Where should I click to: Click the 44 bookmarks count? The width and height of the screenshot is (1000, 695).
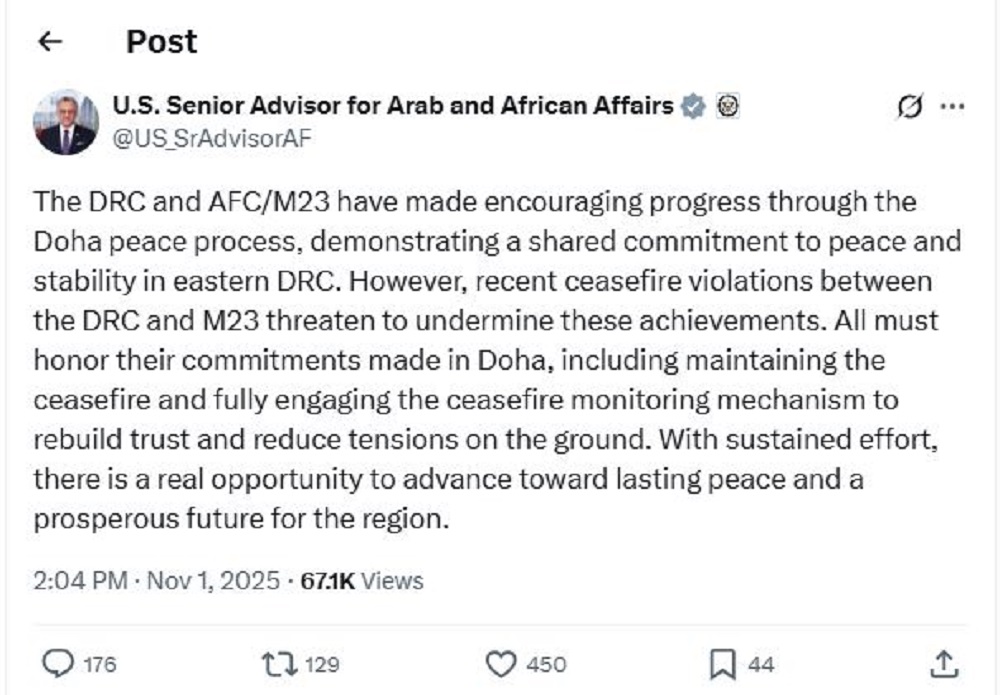click(x=761, y=664)
